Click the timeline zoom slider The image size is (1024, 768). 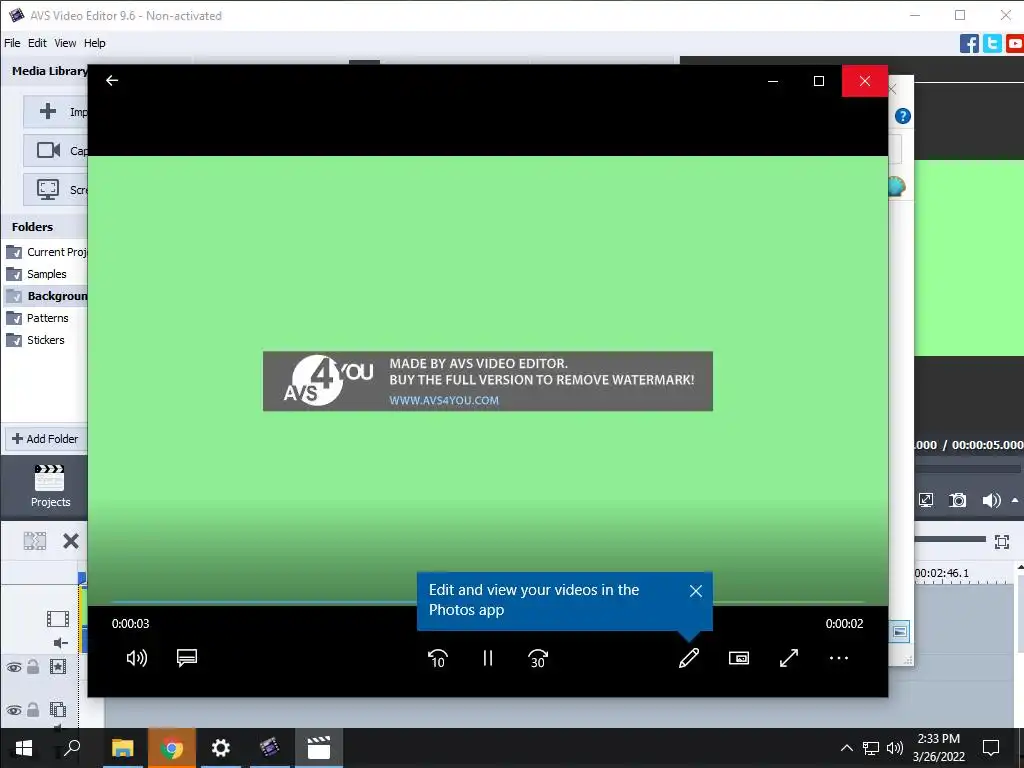pyautogui.click(x=950, y=539)
